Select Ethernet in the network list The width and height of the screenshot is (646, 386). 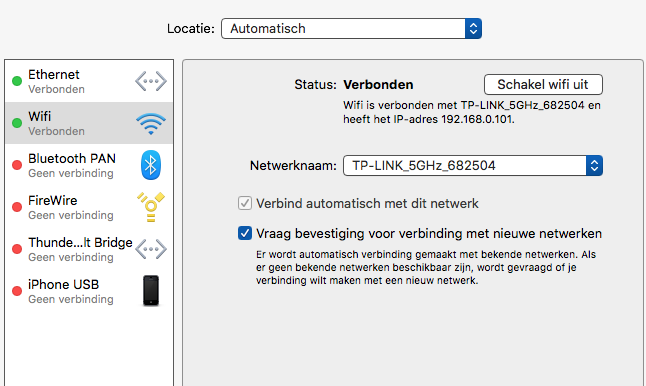tap(89, 81)
